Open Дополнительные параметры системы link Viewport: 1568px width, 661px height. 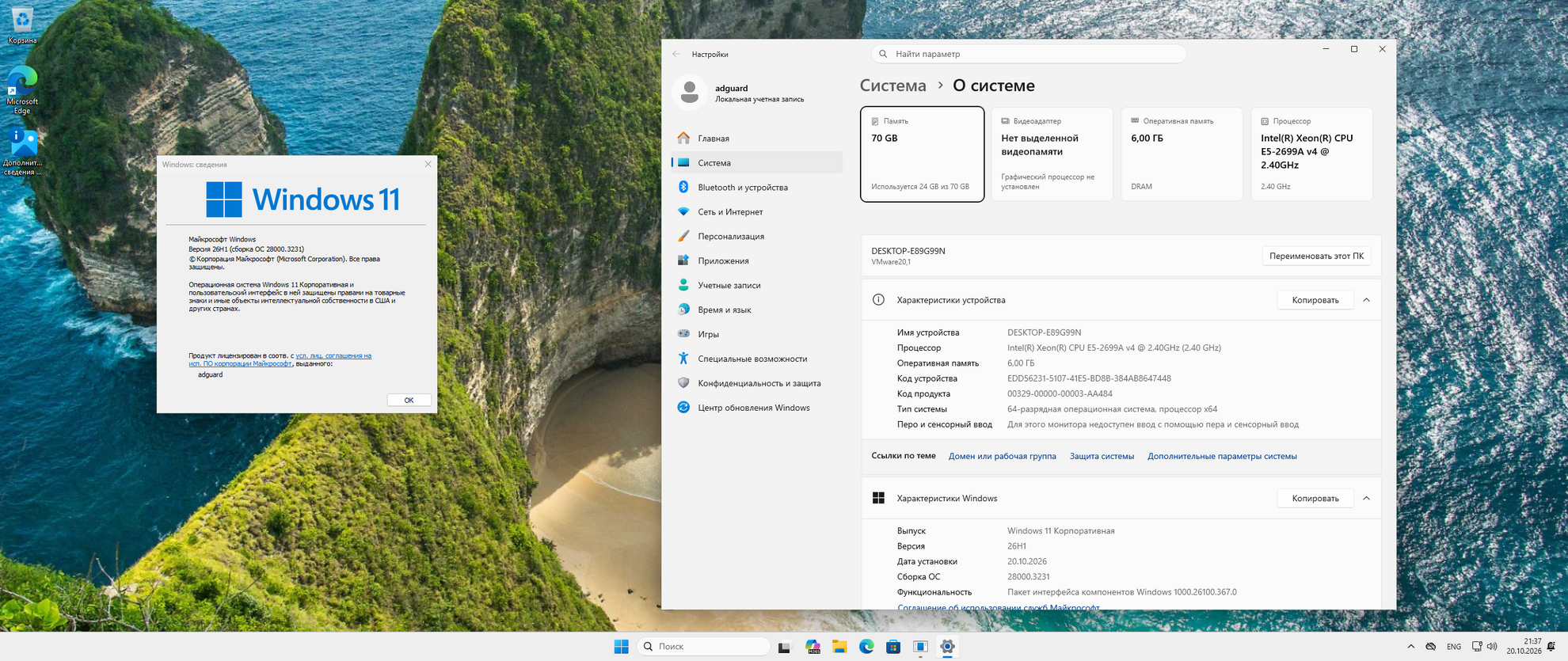click(x=1222, y=456)
